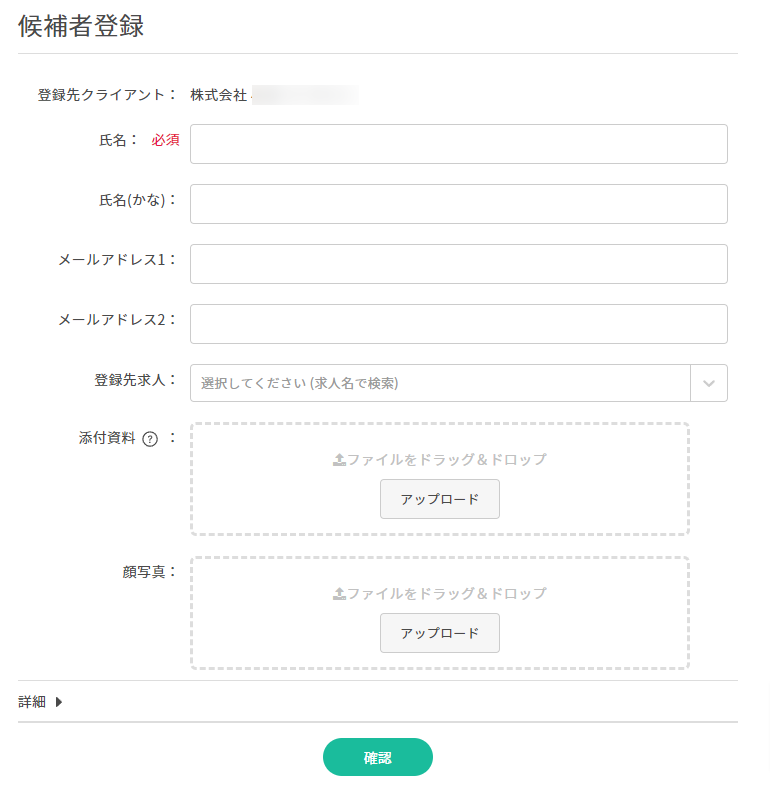770x798 pixels.
Task: Click 顔写真 drag-and-drop text
Action: pos(447,594)
